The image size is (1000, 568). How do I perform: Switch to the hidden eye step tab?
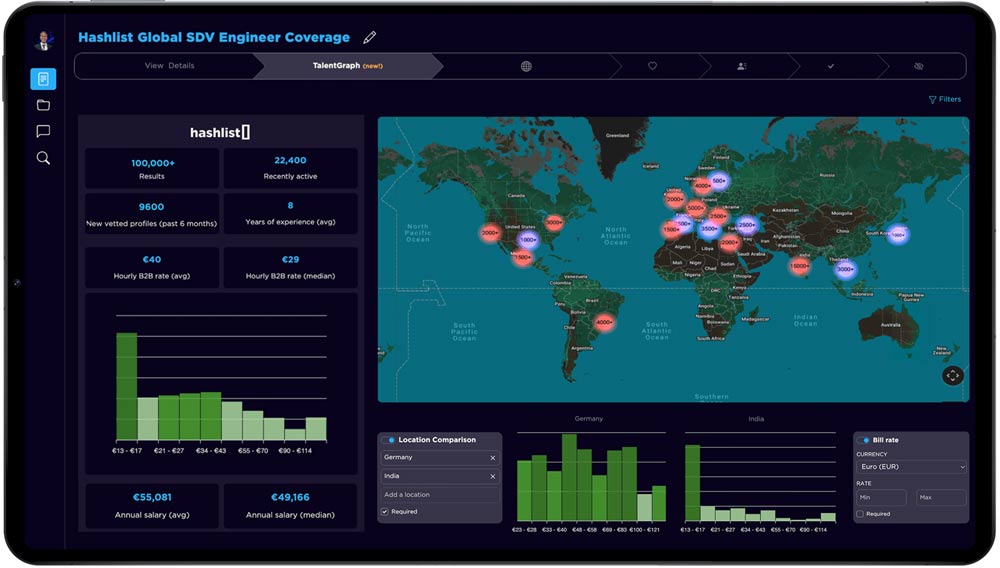click(919, 66)
